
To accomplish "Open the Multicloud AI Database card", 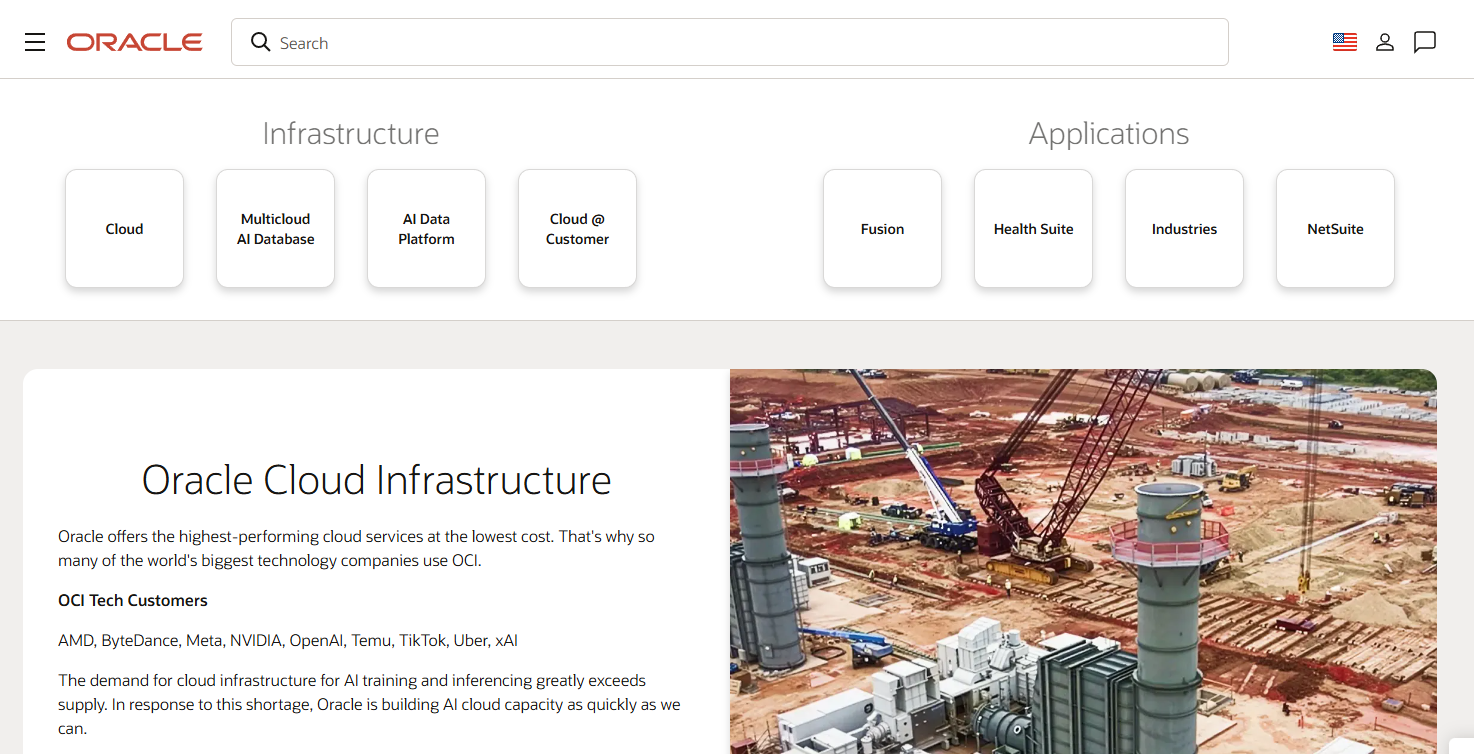I will click(276, 229).
